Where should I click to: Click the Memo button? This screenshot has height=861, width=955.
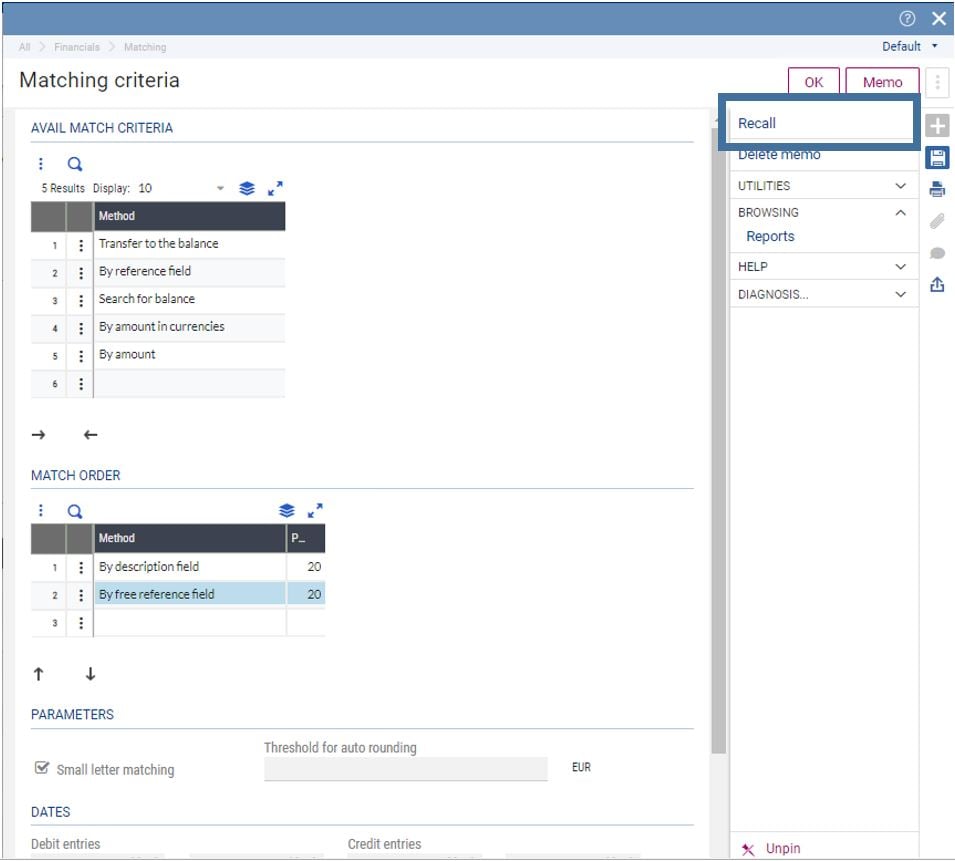point(882,83)
